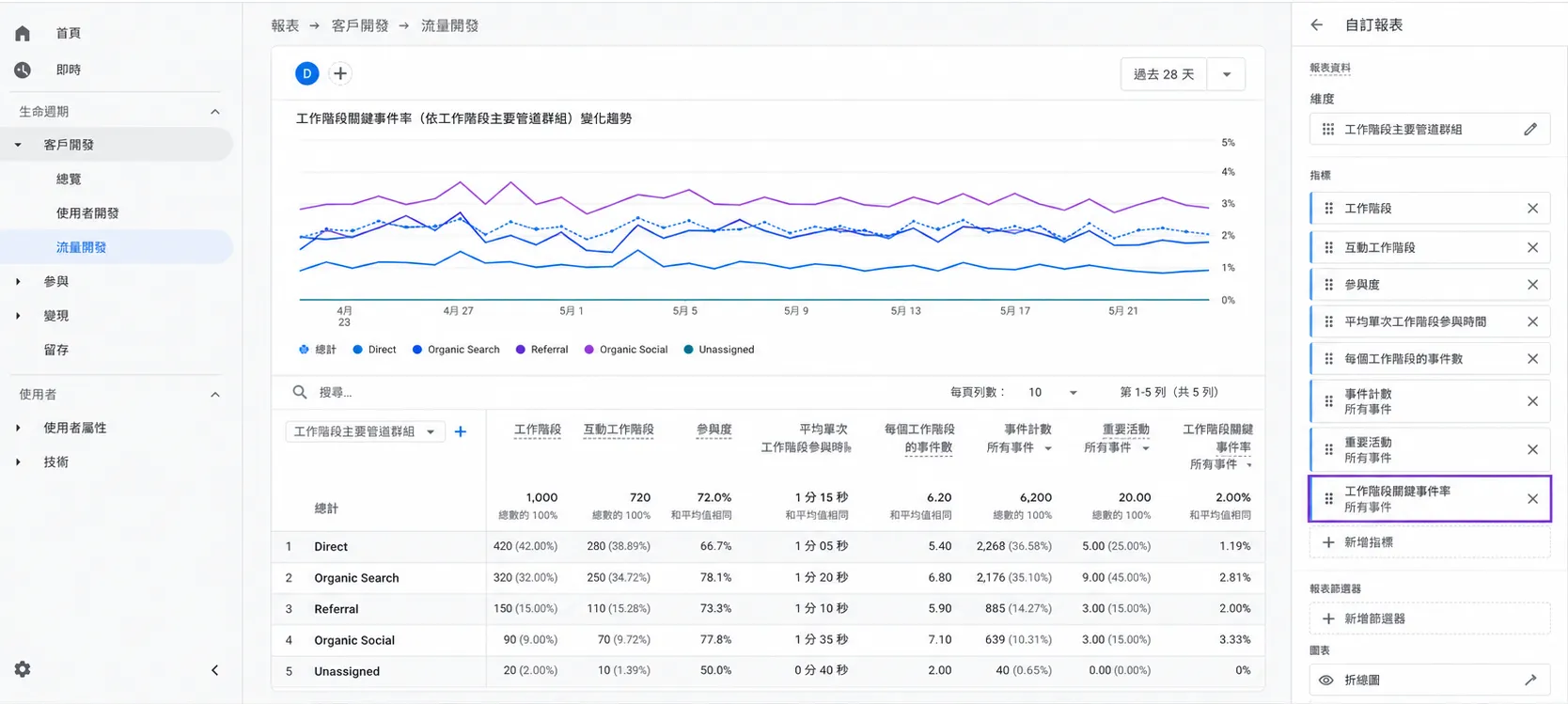1568x704 pixels.
Task: Edit the 工作階段主要管道群組 dimension pencil
Action: (x=1530, y=130)
